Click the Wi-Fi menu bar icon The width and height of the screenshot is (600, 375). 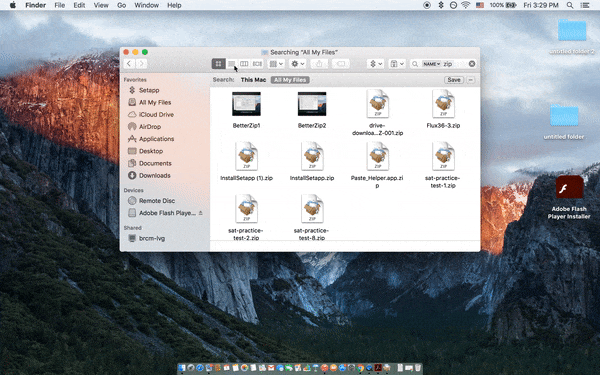tap(466, 5)
